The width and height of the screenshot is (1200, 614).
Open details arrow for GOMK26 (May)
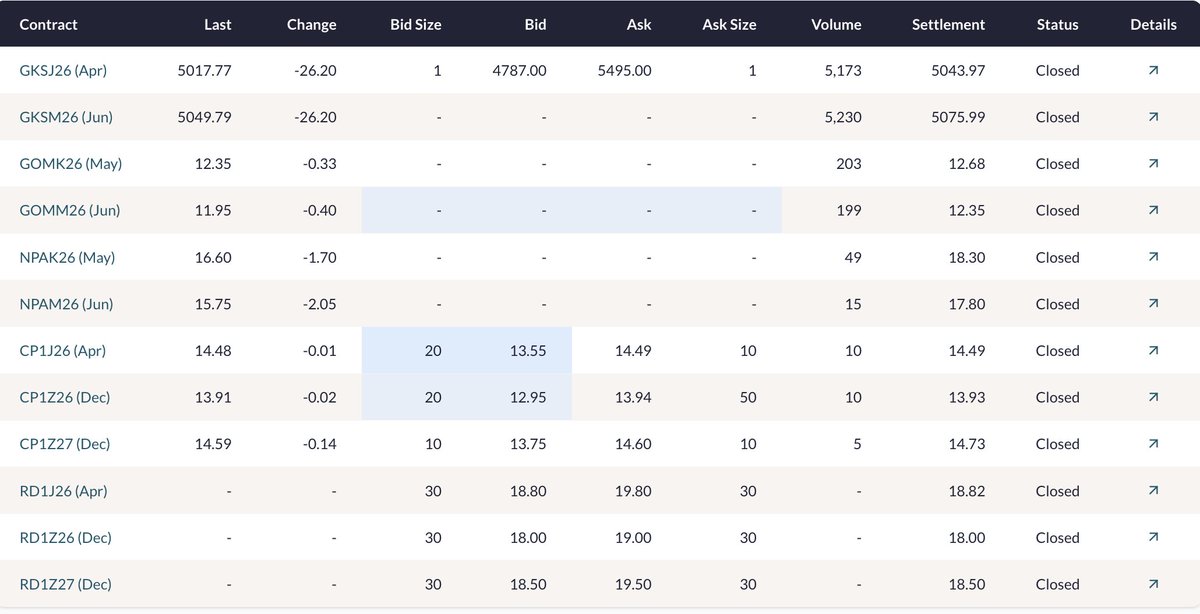tap(1153, 164)
